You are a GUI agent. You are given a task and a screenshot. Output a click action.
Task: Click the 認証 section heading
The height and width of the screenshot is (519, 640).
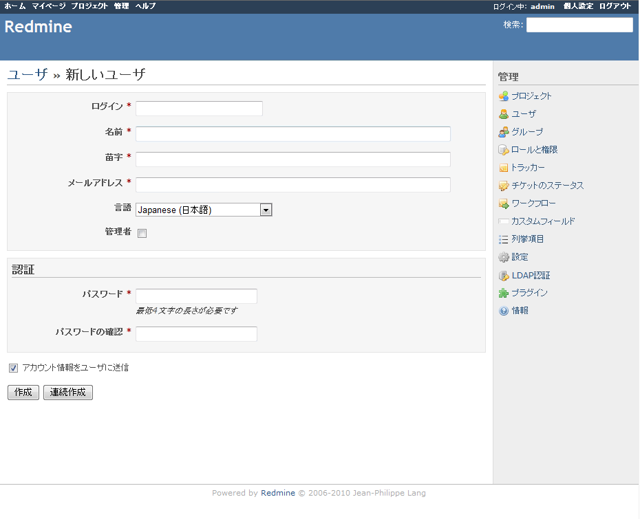(23, 270)
